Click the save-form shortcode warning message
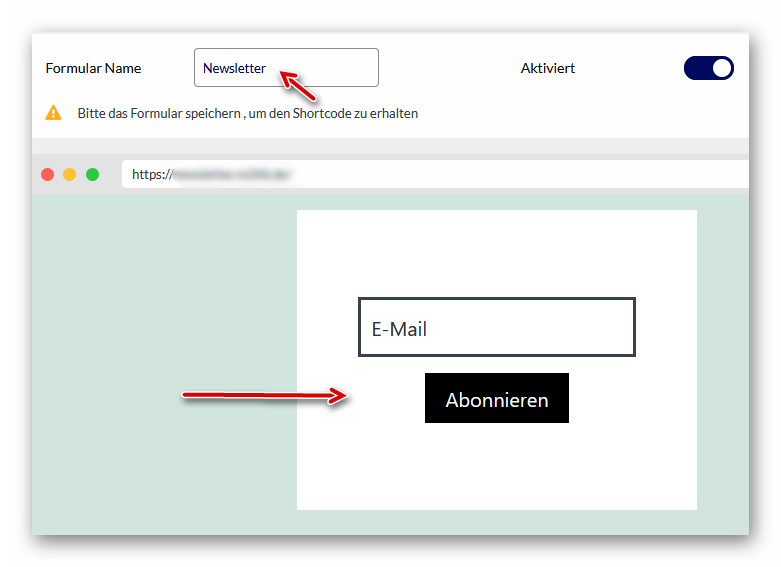This screenshot has height=567, width=781. pyautogui.click(x=247, y=114)
